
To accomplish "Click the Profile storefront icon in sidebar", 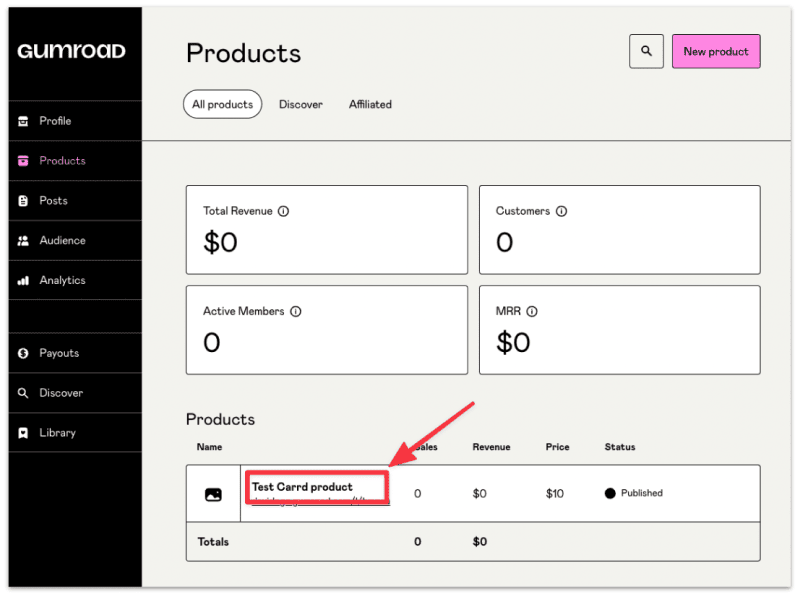I will 23,121.
